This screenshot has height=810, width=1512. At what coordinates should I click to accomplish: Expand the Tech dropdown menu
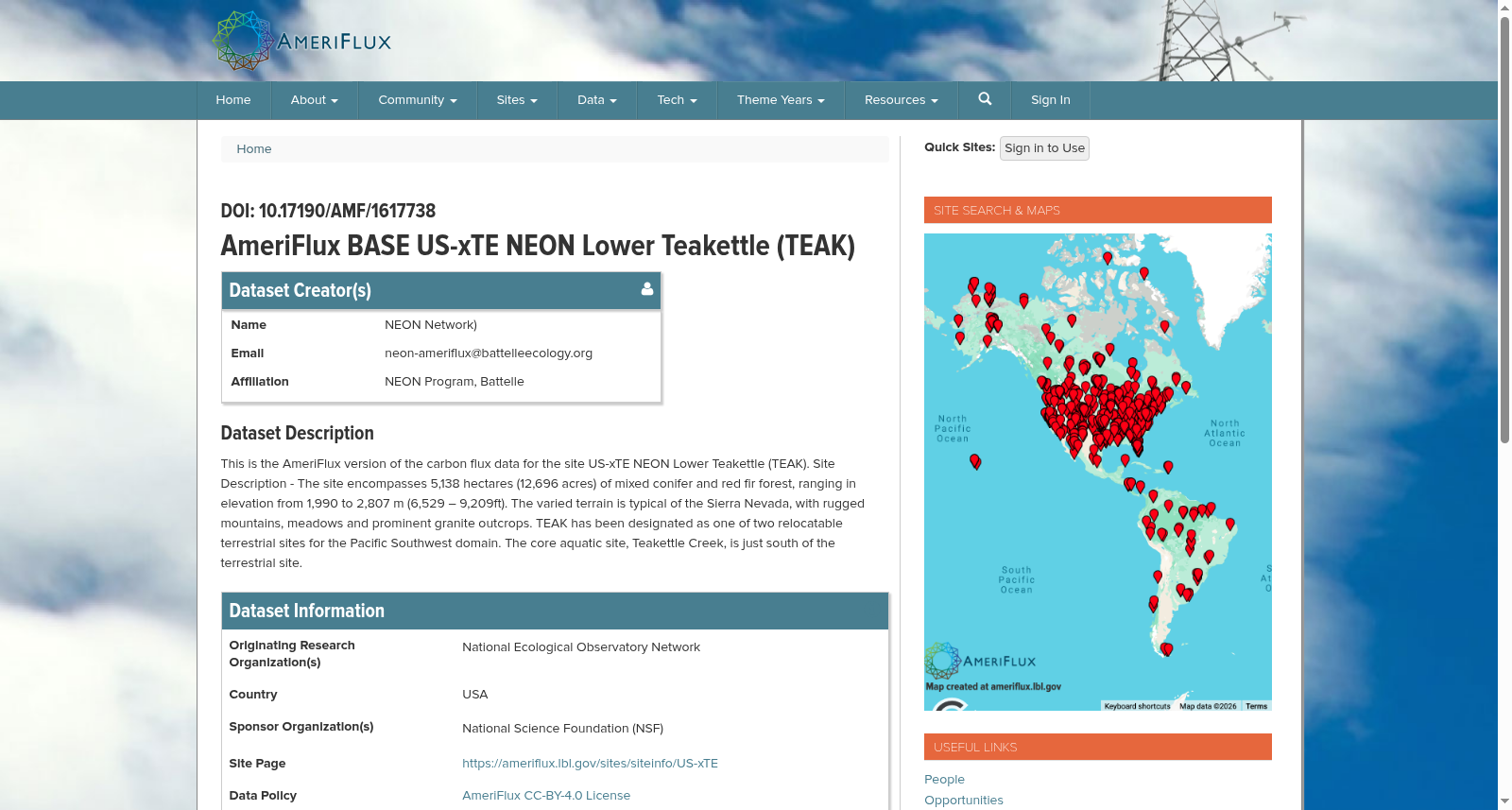pyautogui.click(x=678, y=100)
